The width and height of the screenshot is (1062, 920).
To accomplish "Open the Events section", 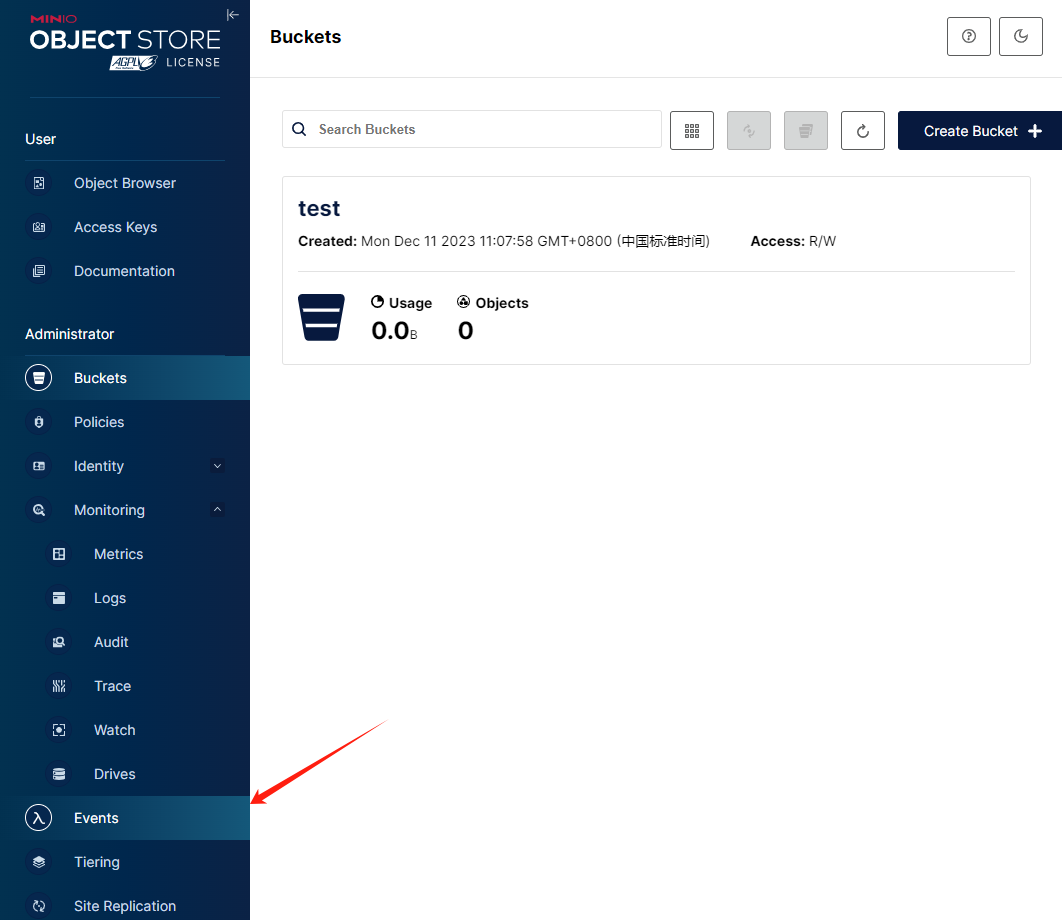I will (96, 817).
